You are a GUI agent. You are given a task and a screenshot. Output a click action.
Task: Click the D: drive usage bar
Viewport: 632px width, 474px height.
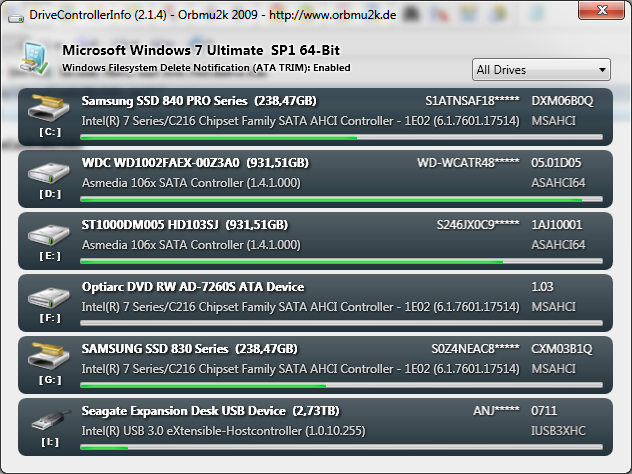point(341,199)
